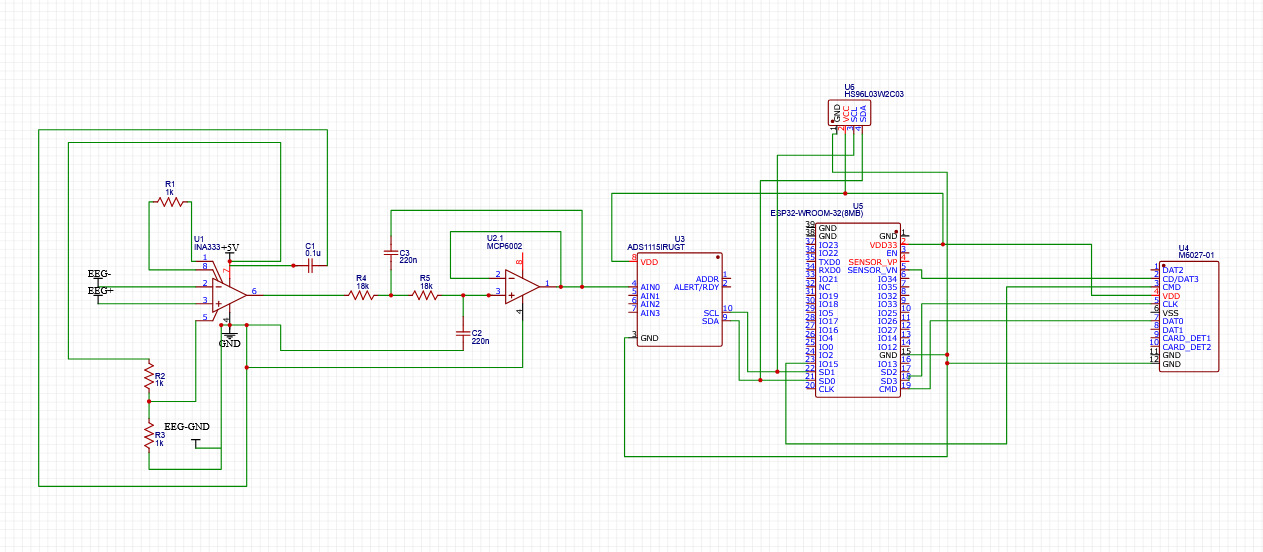Select the R3 1k resistor
The image size is (1263, 552).
point(148,436)
